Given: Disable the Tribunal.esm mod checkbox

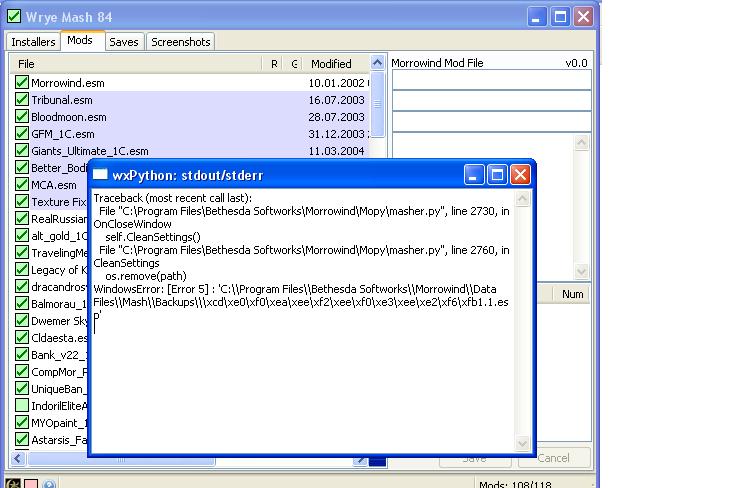Looking at the screenshot, I should tap(22, 100).
